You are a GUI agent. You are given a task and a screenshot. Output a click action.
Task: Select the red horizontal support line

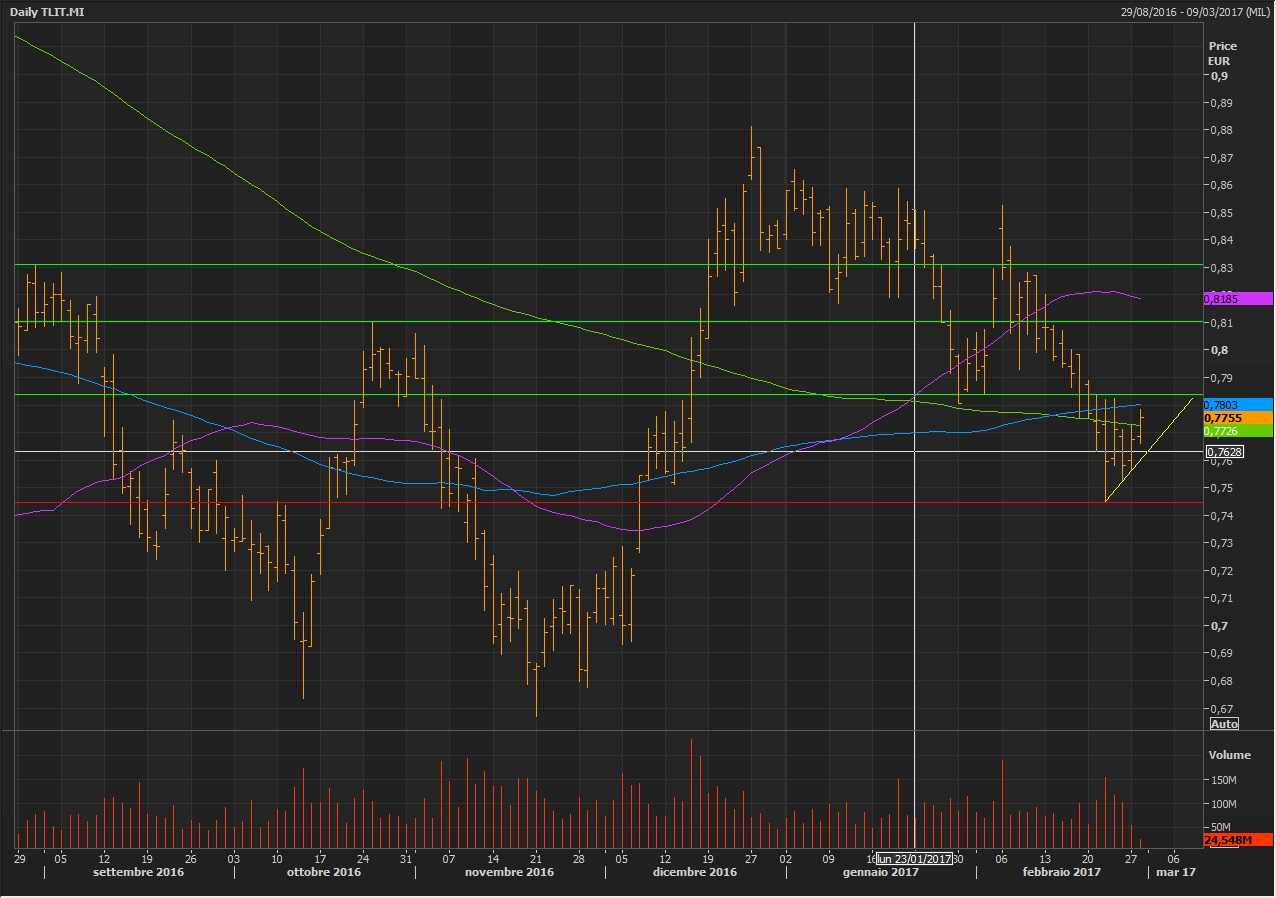pyautogui.click(x=600, y=503)
